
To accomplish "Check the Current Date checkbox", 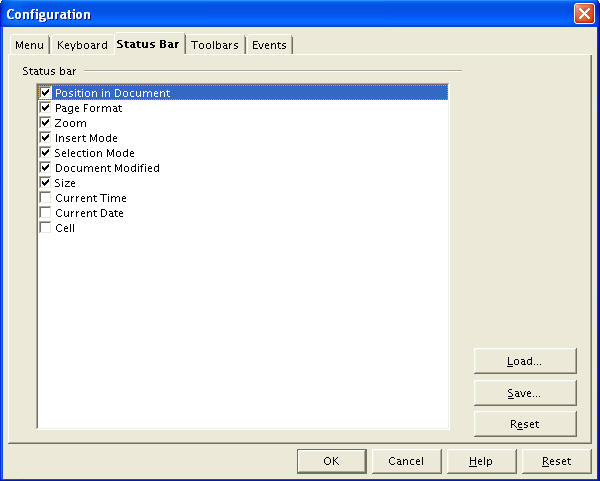I will pyautogui.click(x=46, y=212).
